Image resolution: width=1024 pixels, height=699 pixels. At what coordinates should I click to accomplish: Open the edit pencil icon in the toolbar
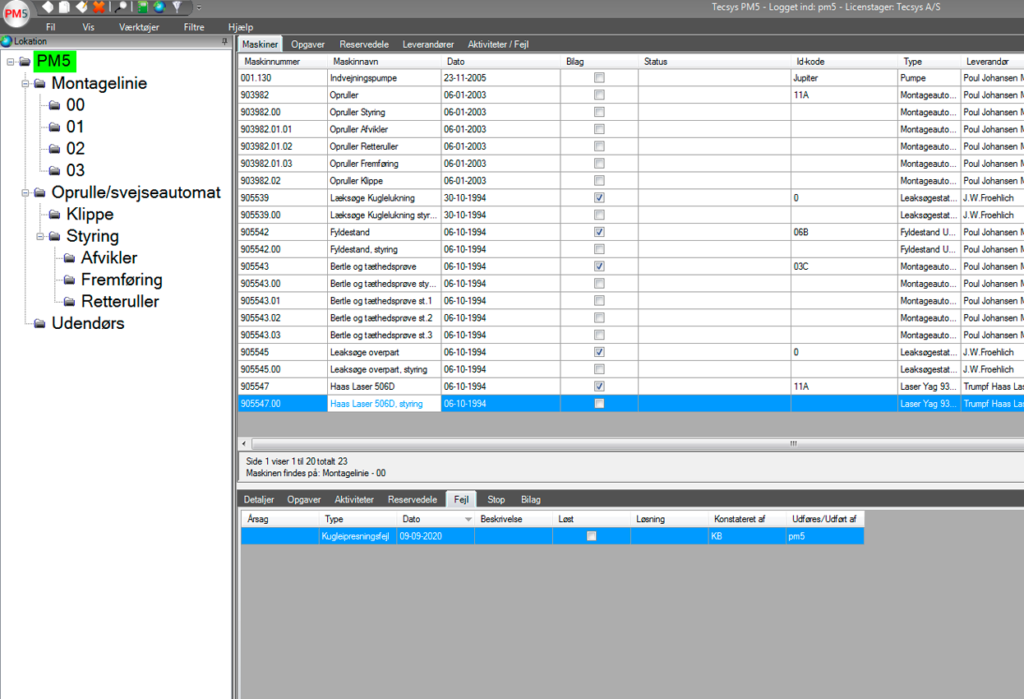(x=84, y=8)
